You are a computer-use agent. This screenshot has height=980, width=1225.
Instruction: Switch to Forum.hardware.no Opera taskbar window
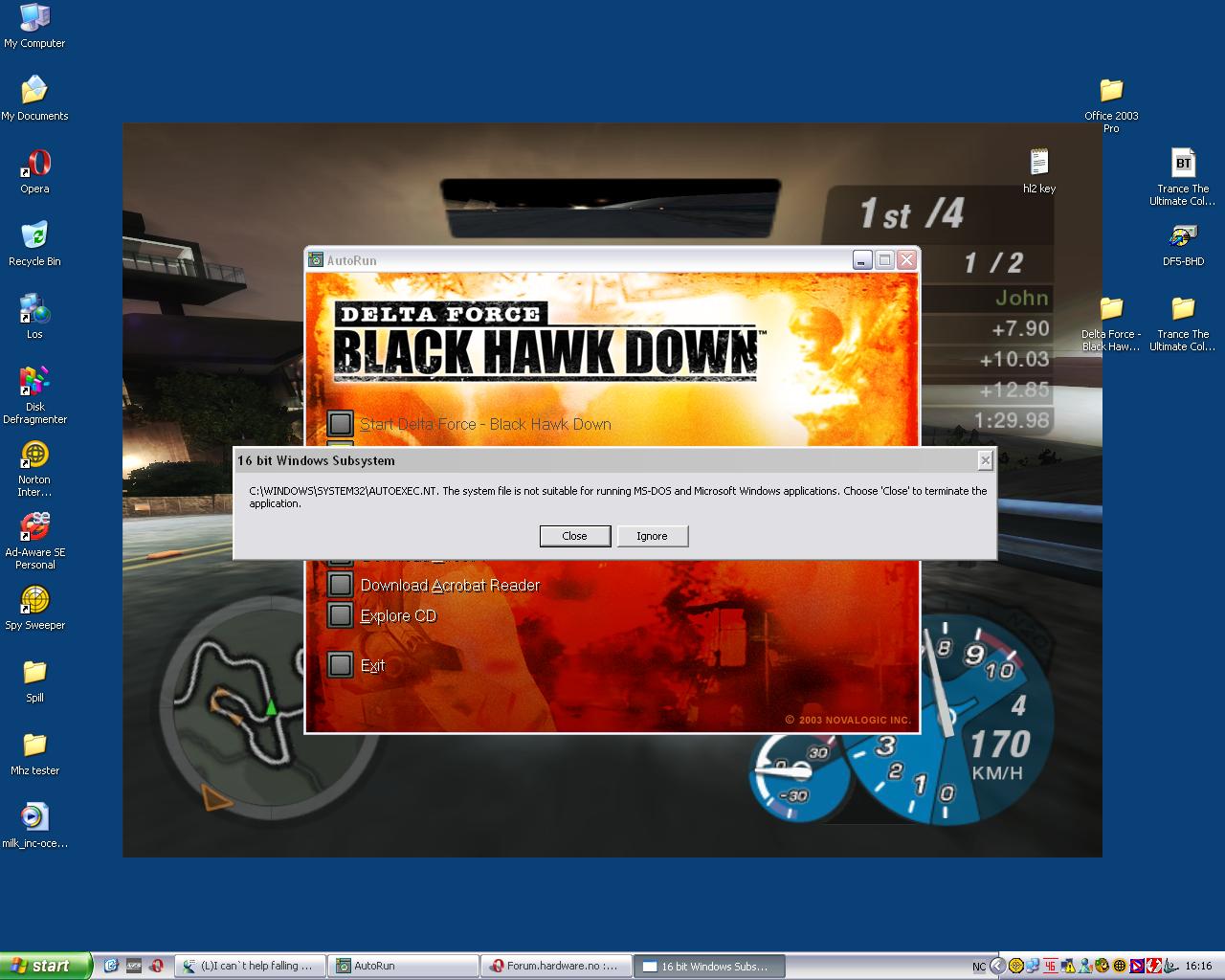556,966
